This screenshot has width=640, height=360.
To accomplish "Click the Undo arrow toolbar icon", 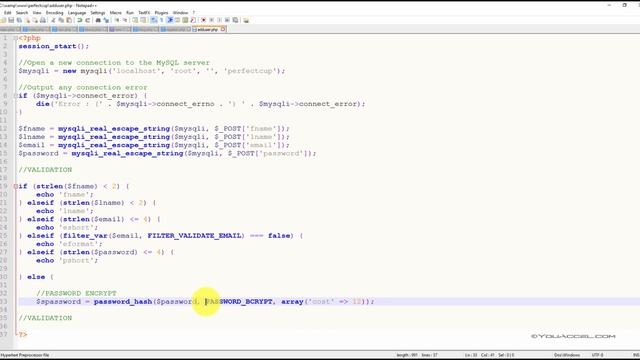I will 80,20.
